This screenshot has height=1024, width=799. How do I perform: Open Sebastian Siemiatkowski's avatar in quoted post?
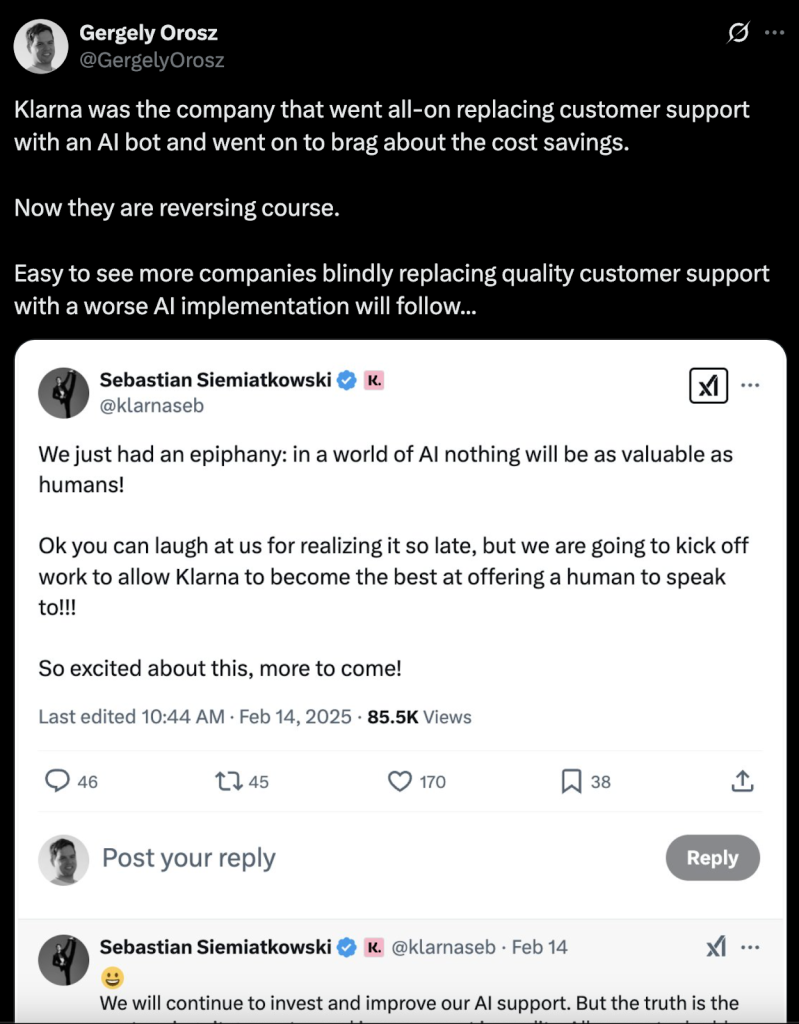[64, 393]
